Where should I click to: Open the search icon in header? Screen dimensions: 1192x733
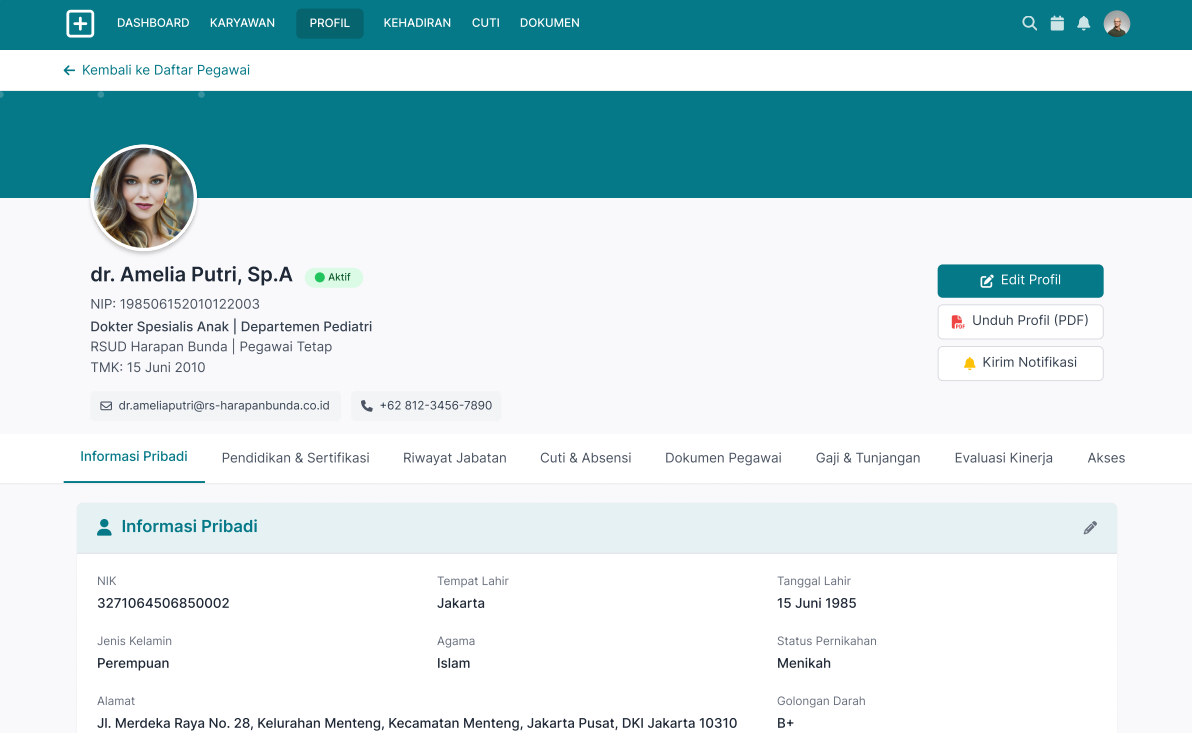1029,24
